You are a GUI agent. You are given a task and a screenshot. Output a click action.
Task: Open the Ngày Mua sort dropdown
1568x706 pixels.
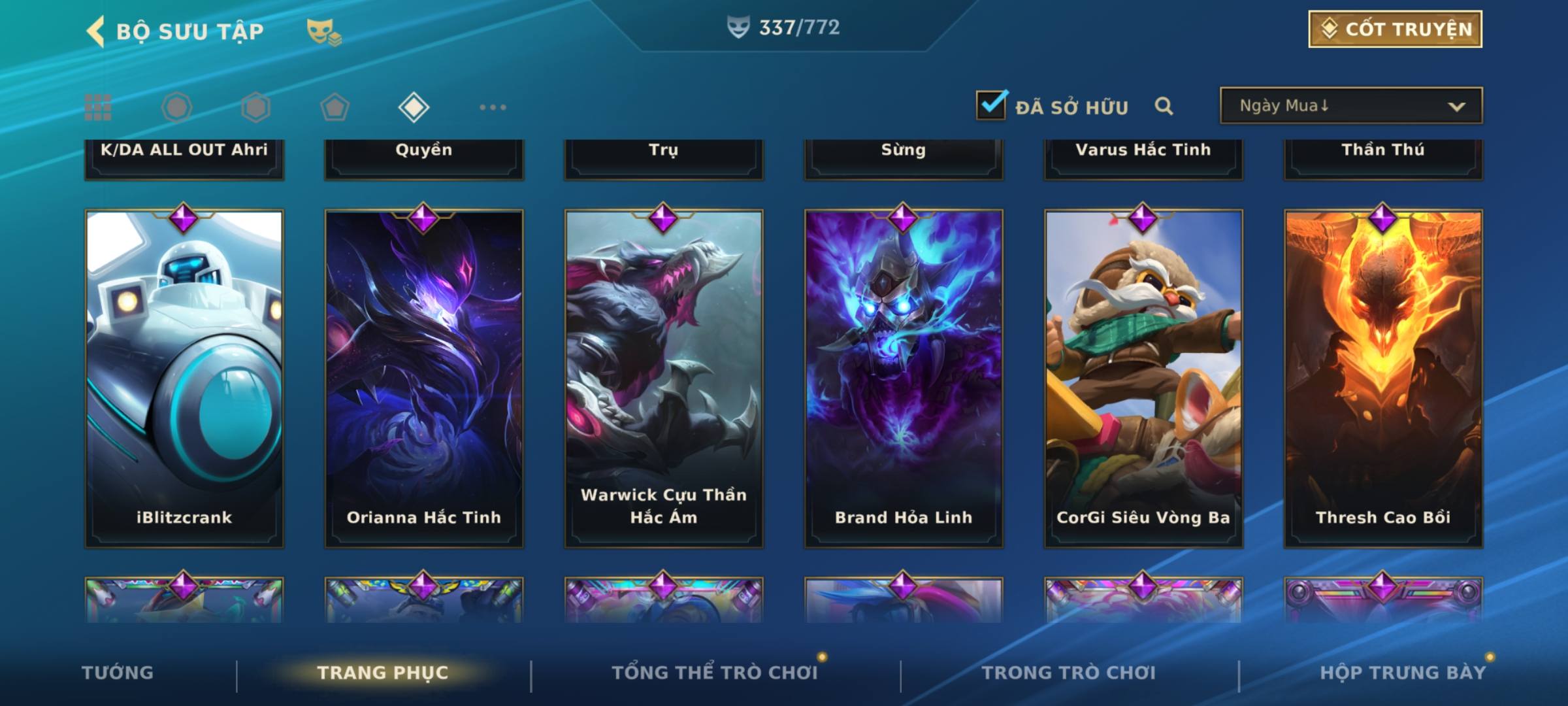click(1351, 105)
